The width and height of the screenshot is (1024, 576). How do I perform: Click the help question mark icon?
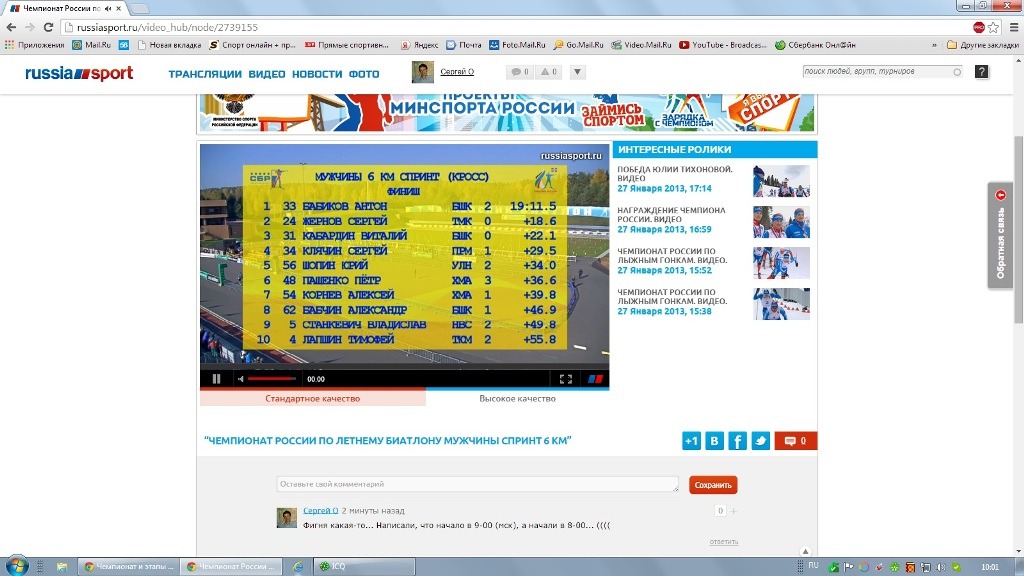[x=981, y=72]
